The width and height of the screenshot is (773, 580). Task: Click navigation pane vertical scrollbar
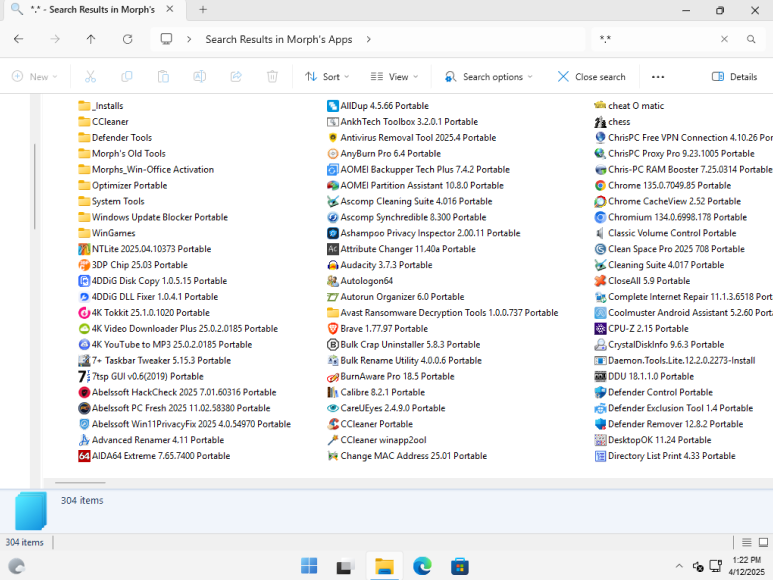(35, 186)
